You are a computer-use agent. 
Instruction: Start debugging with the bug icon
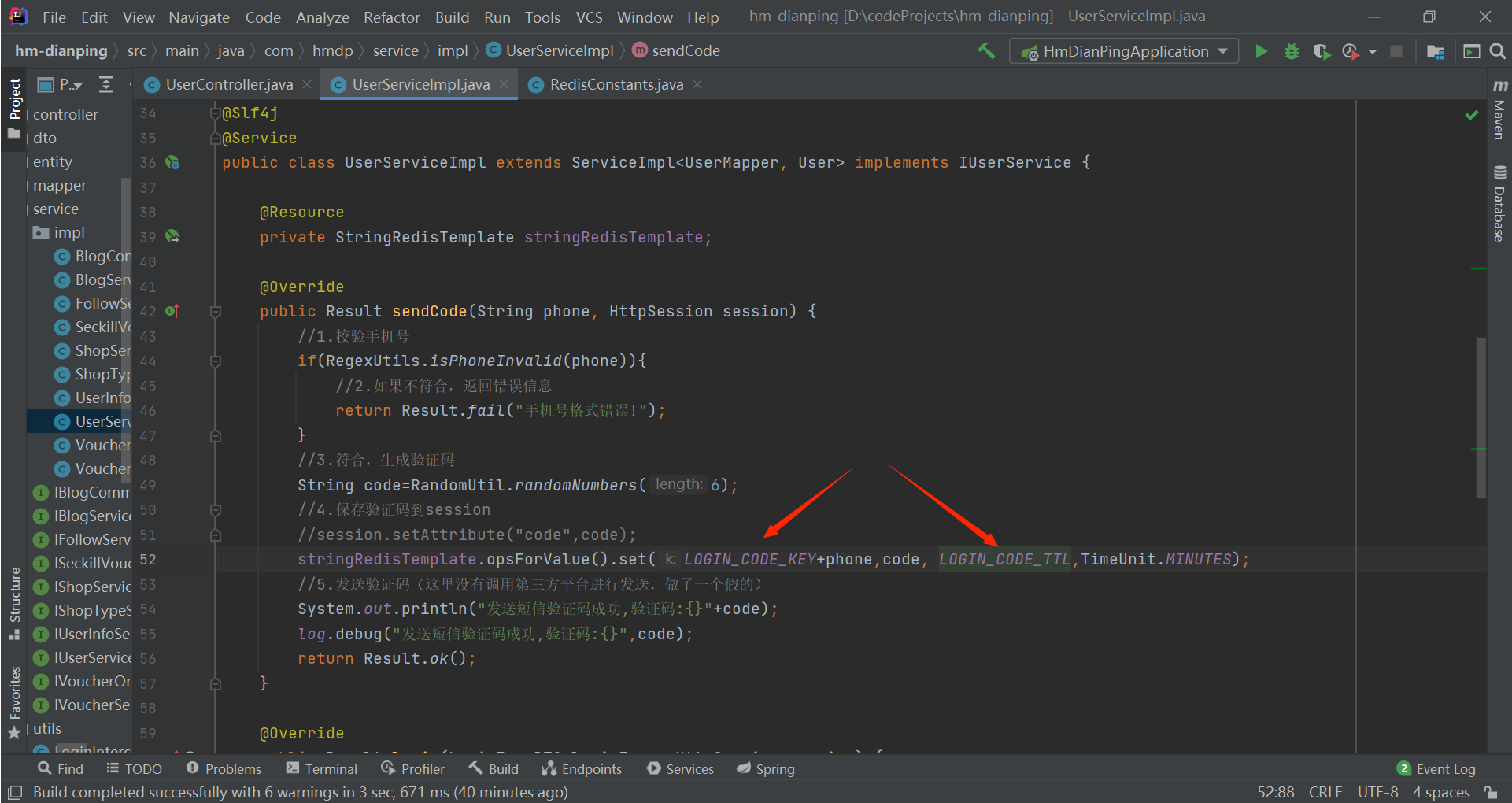1292,51
